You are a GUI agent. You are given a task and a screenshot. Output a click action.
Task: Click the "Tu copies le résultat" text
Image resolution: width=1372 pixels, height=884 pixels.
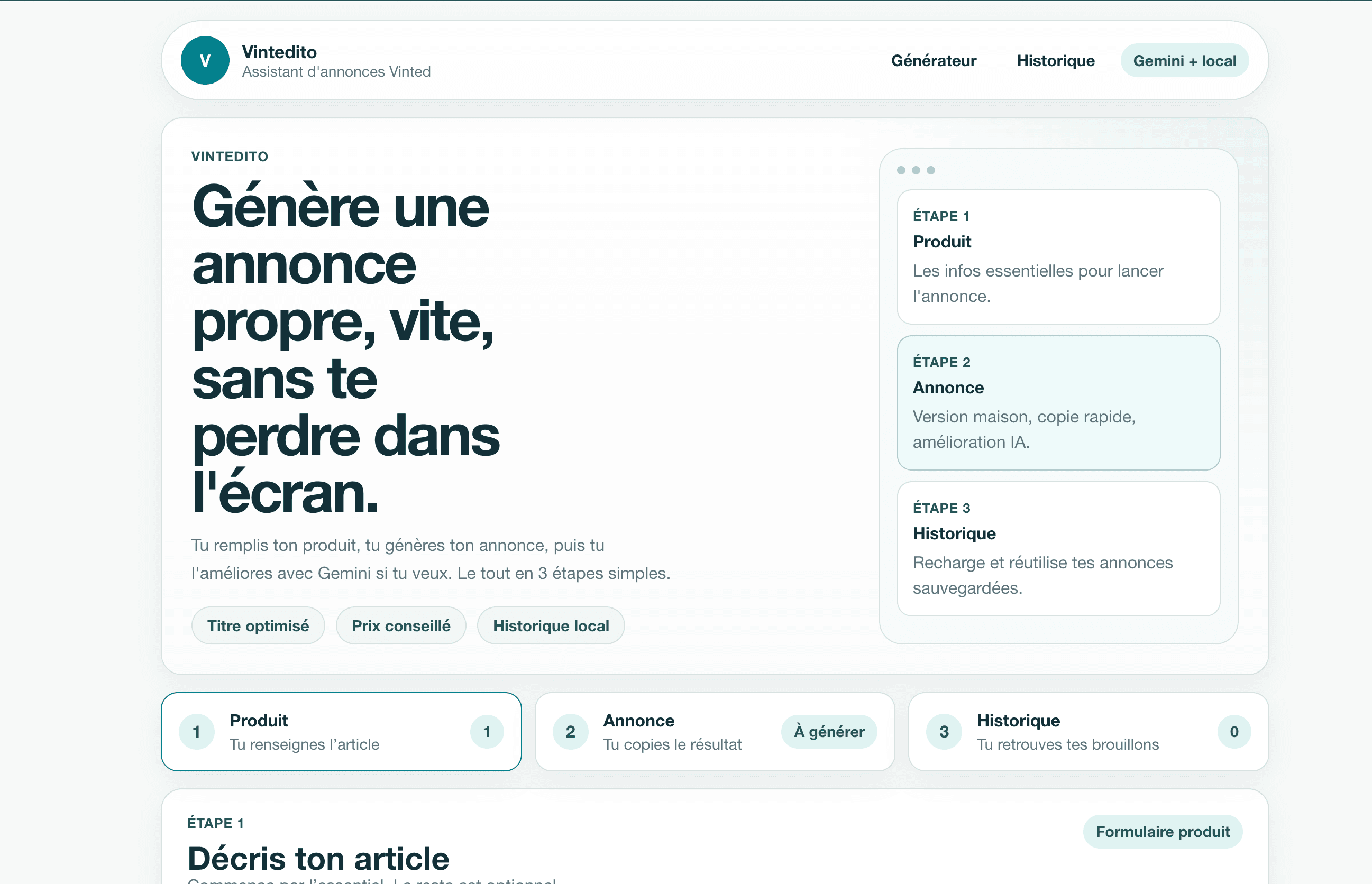point(672,744)
